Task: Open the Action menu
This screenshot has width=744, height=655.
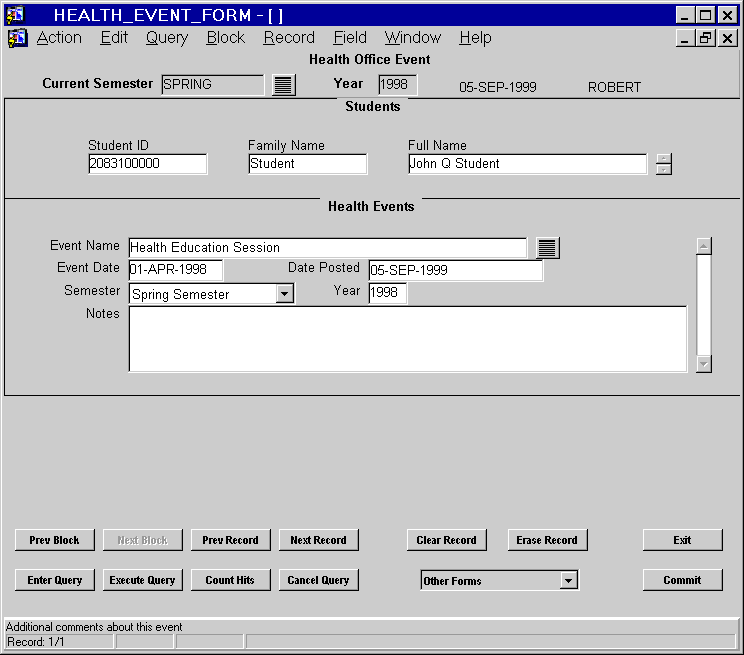Action: coord(59,37)
